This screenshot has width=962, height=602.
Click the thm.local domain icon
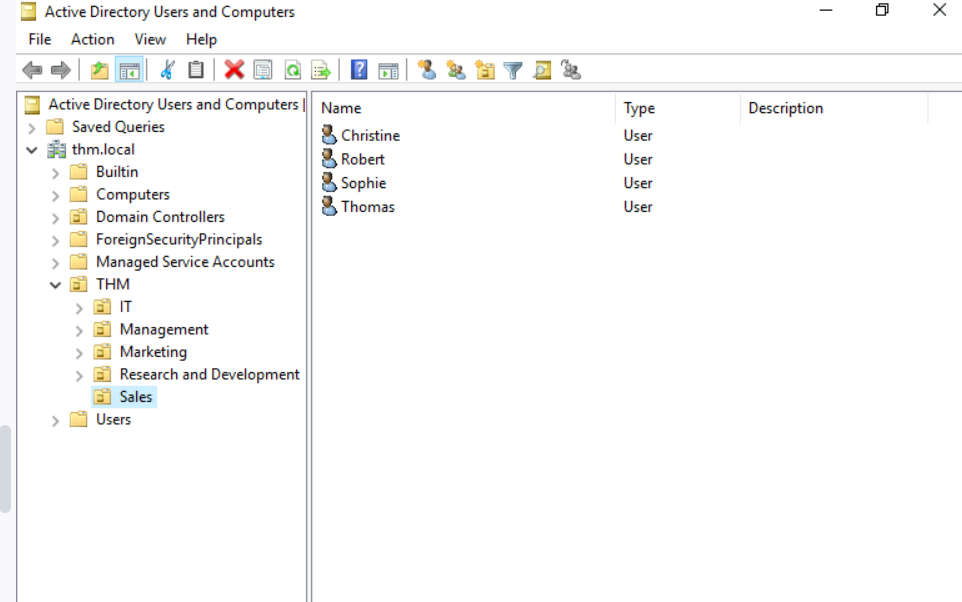(x=56, y=149)
